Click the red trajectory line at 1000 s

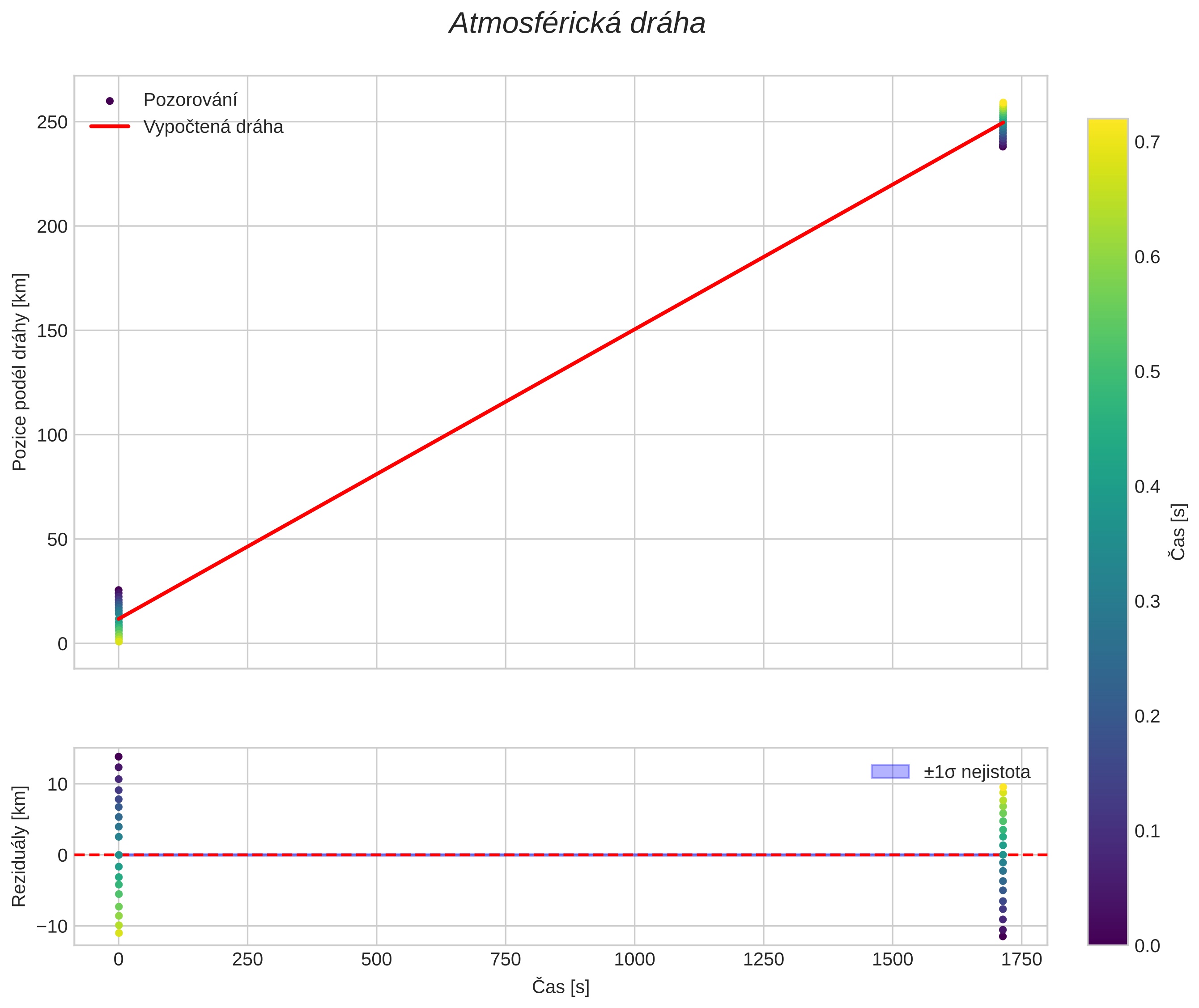[634, 330]
